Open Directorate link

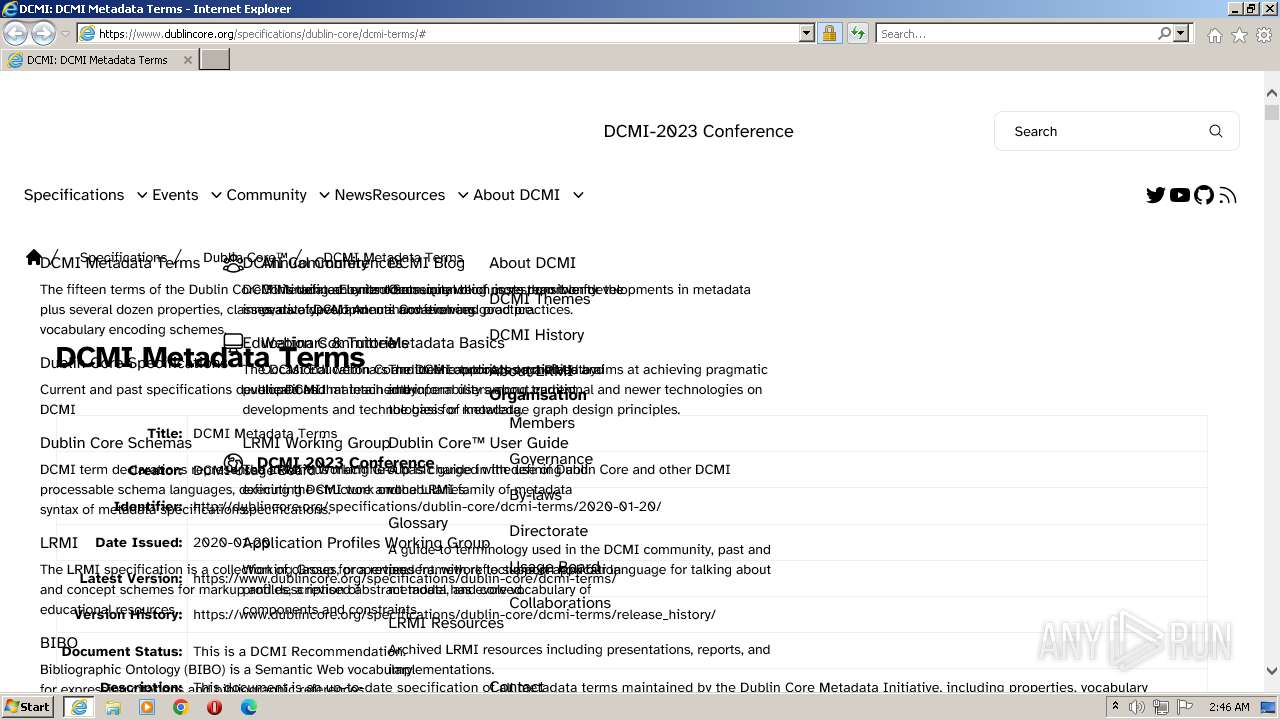tap(548, 531)
